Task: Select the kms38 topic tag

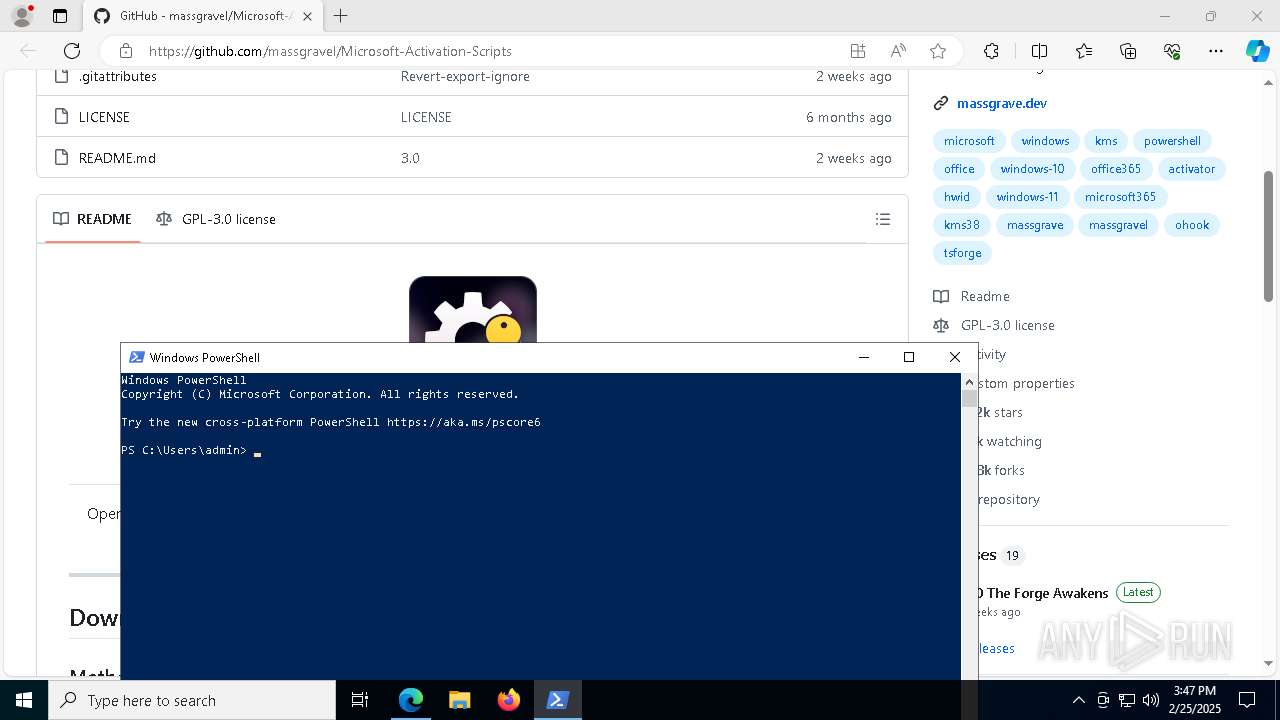Action: click(962, 225)
